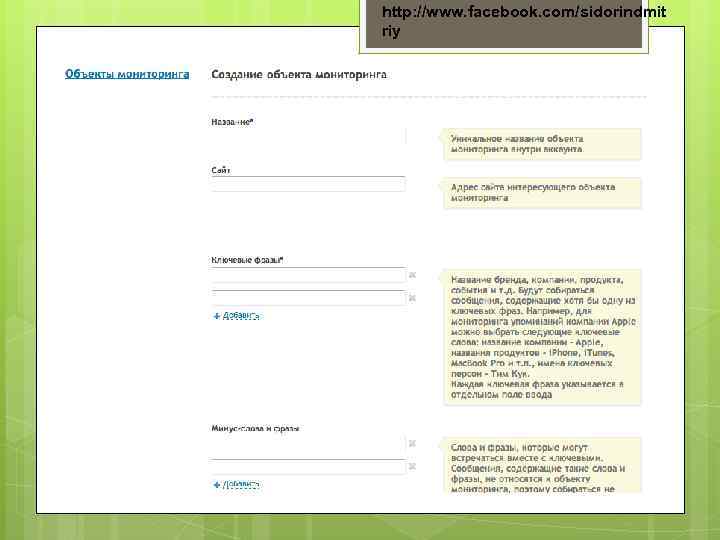720x540 pixels.
Task: Click the Название бренда, компании hint text
Action: 542,338
